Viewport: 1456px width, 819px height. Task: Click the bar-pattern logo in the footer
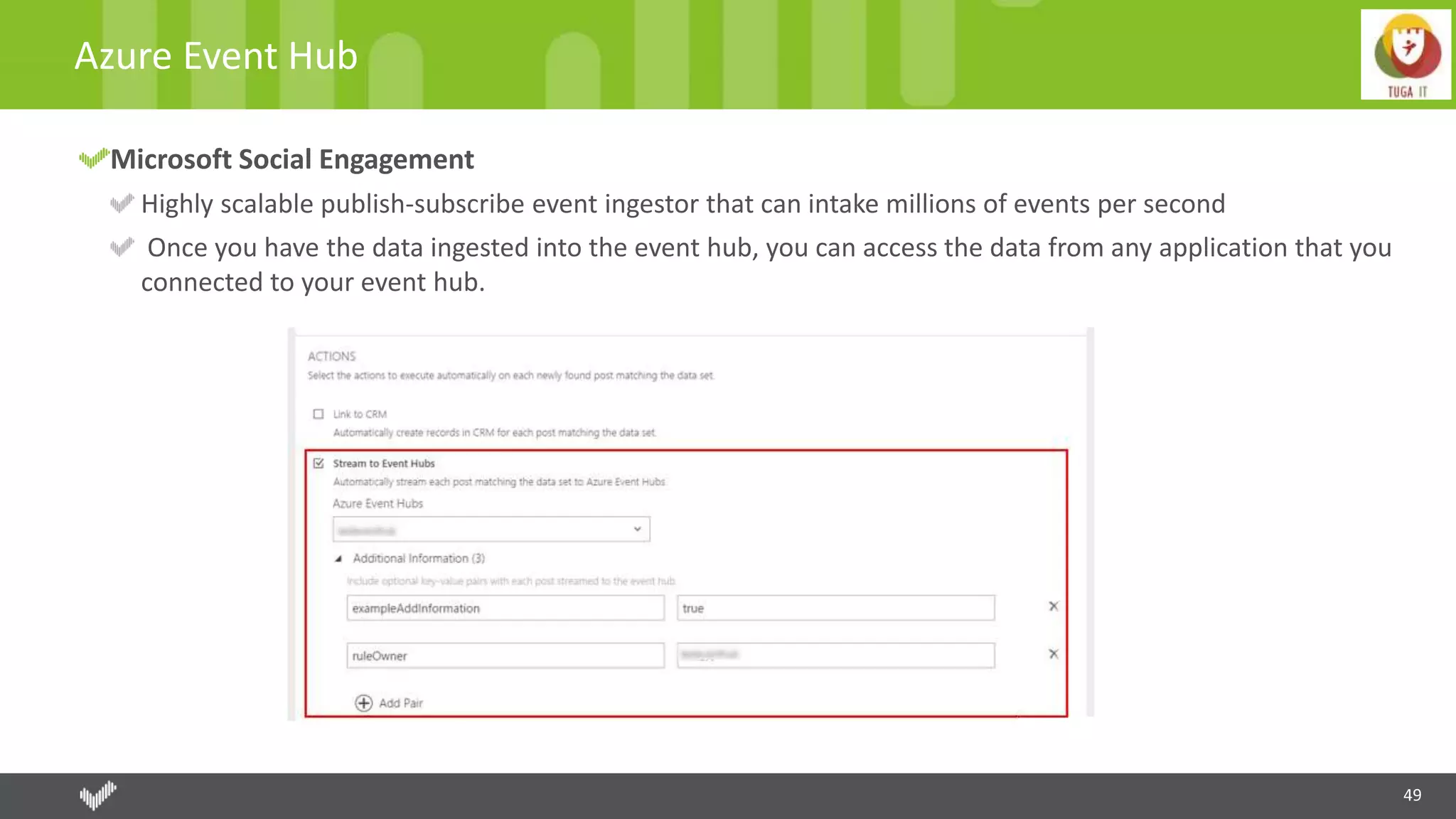[98, 795]
